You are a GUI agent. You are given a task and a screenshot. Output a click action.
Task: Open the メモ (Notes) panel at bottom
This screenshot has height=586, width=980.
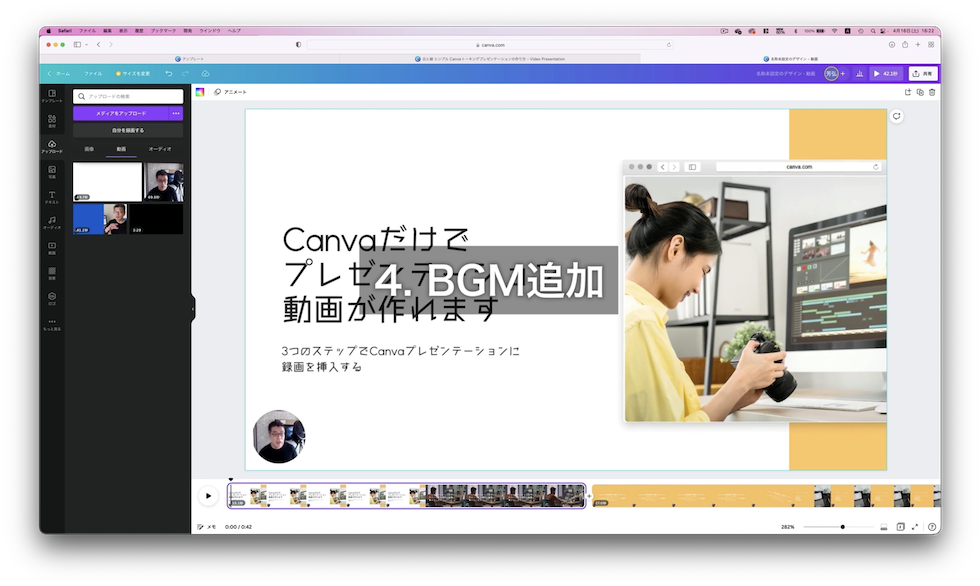coord(207,524)
